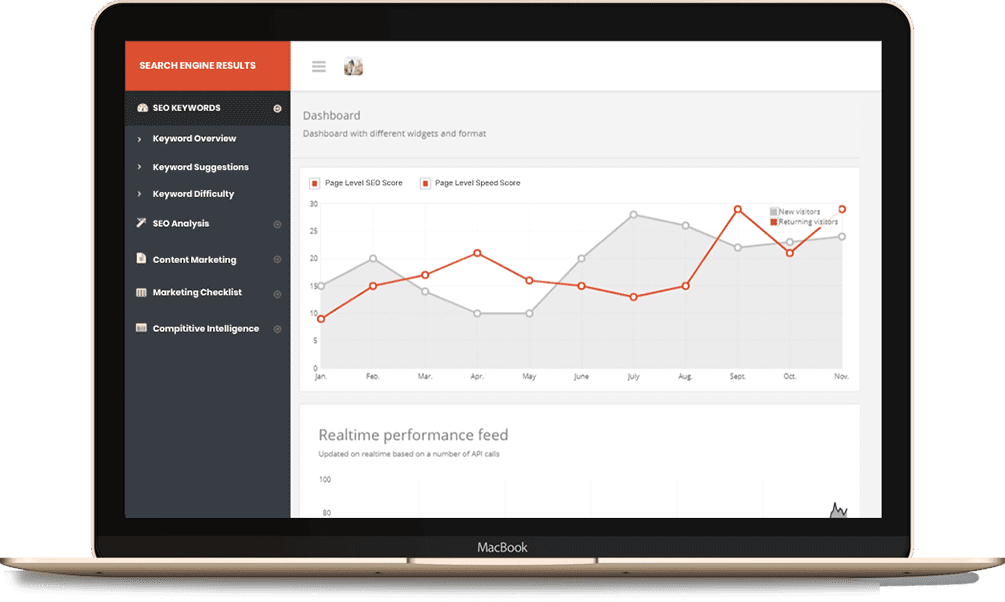Open the hamburger menu icon

point(319,66)
